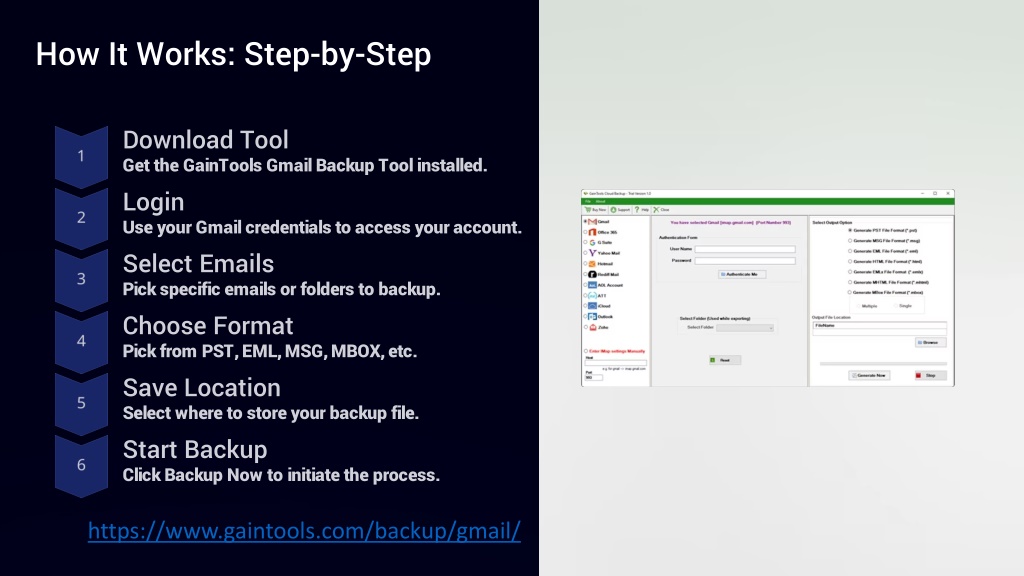Viewport: 1024px width, 576px height.
Task: Open Support from the toolbar
Action: [x=620, y=210]
